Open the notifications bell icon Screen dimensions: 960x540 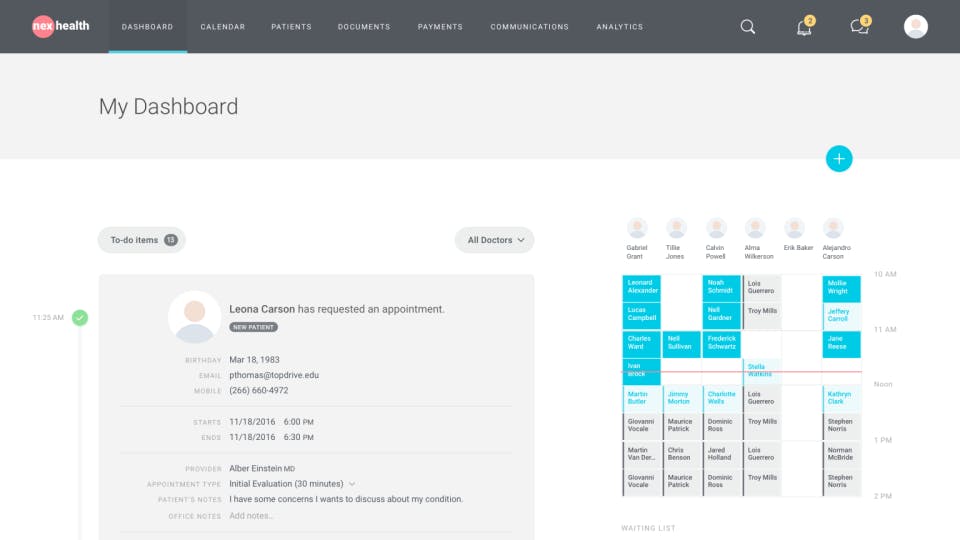[x=804, y=26]
